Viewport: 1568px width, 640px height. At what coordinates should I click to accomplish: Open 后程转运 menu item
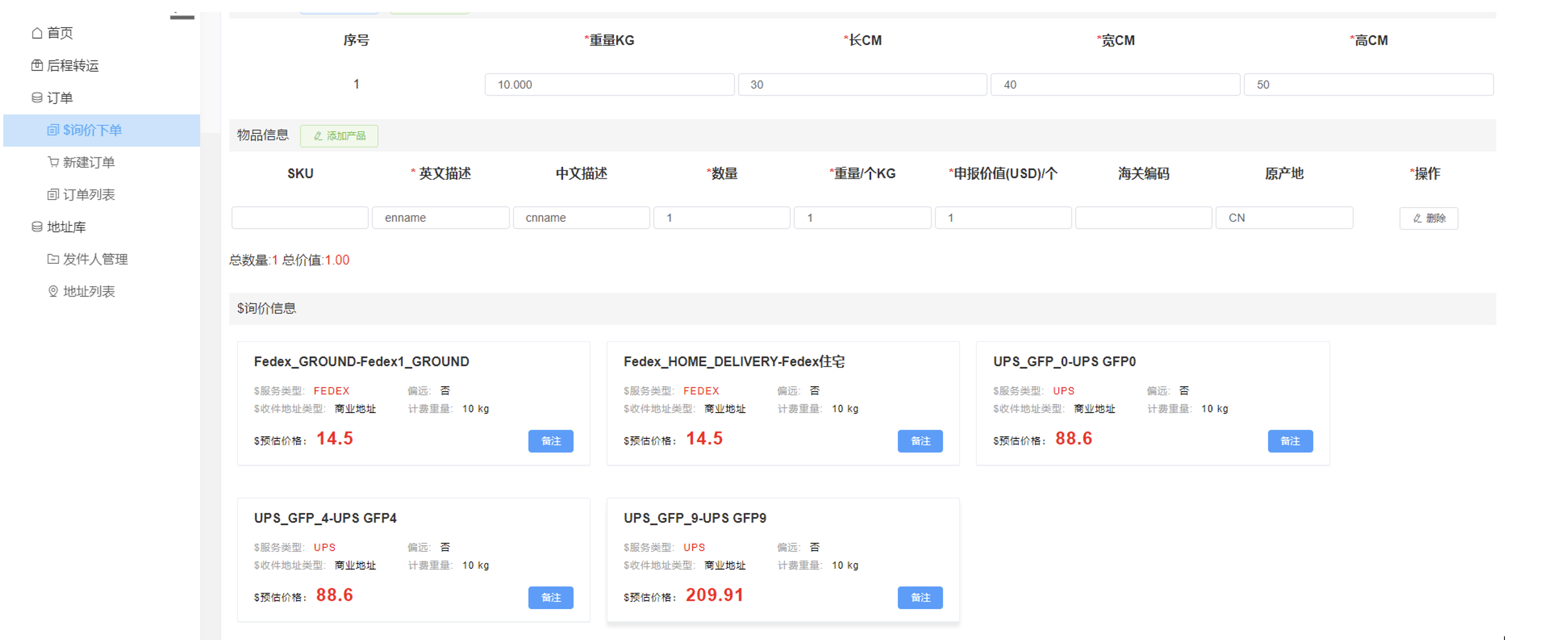tap(73, 65)
